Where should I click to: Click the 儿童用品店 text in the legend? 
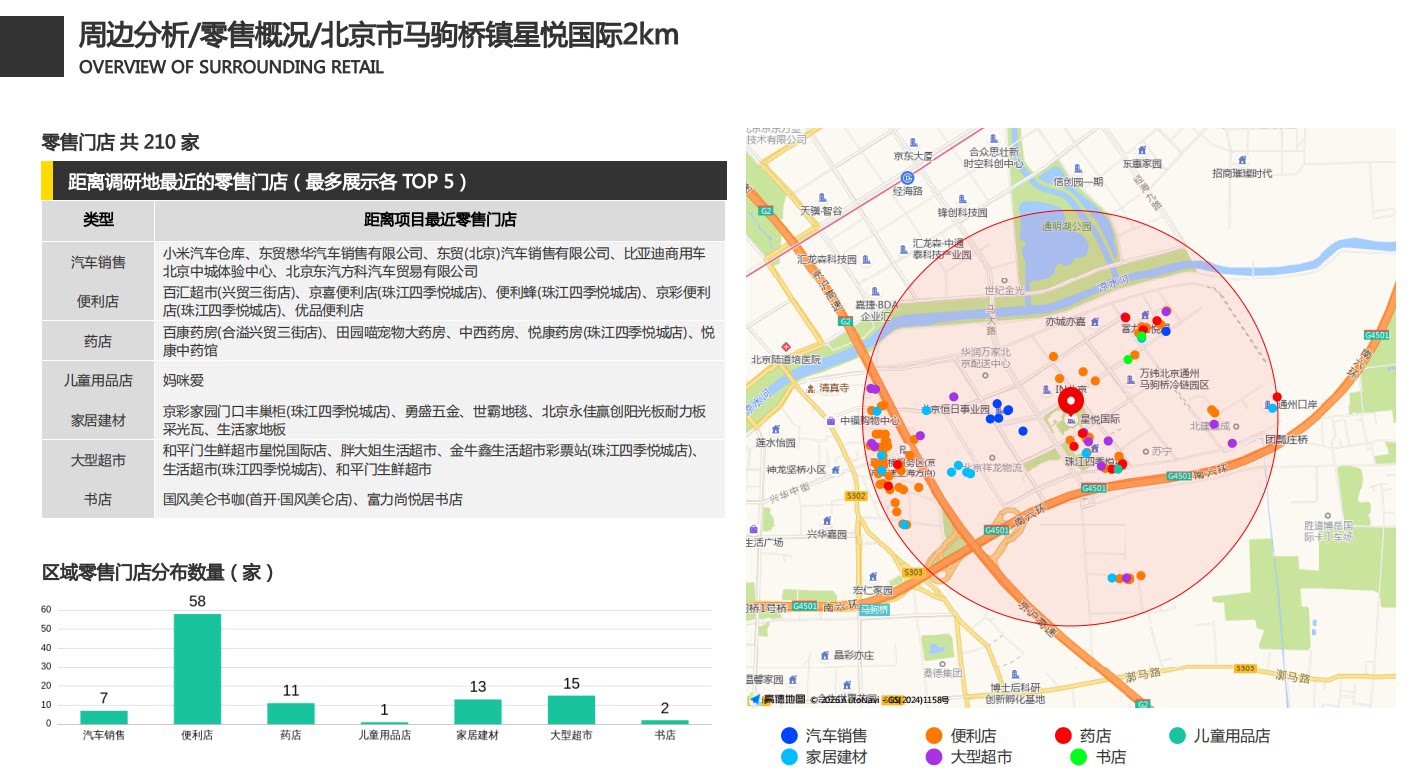(1232, 736)
